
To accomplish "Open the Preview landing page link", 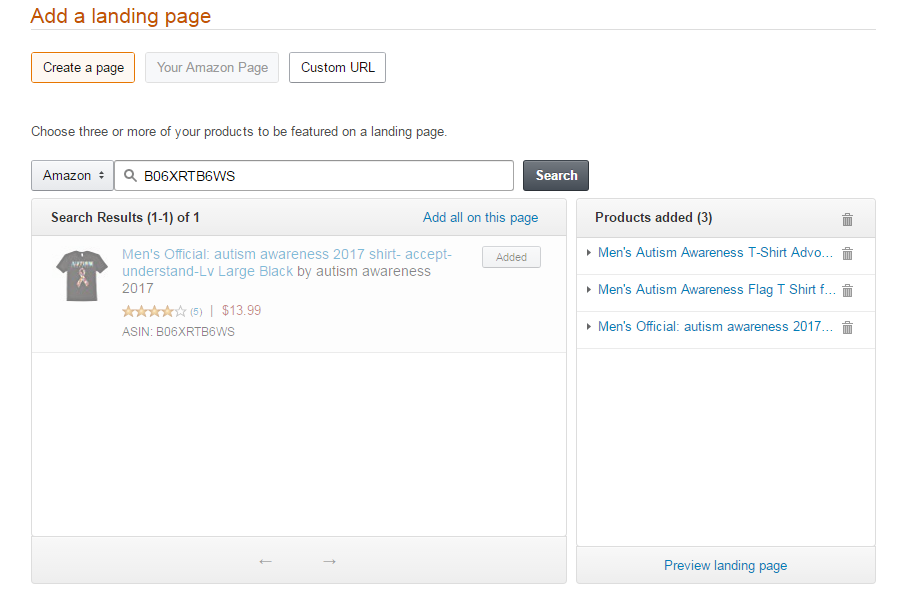I will click(725, 565).
